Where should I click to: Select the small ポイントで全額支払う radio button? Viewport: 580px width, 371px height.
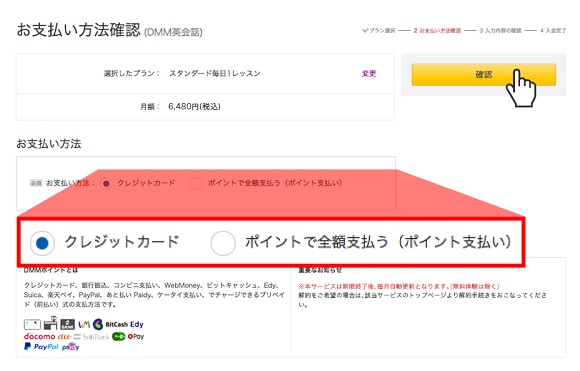pyautogui.click(x=197, y=183)
